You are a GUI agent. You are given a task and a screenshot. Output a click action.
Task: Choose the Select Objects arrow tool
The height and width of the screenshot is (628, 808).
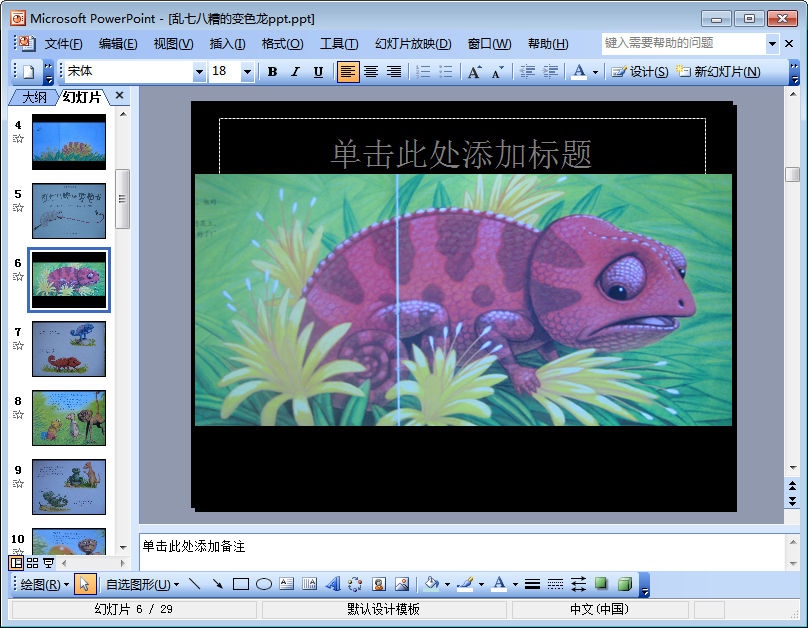point(85,584)
